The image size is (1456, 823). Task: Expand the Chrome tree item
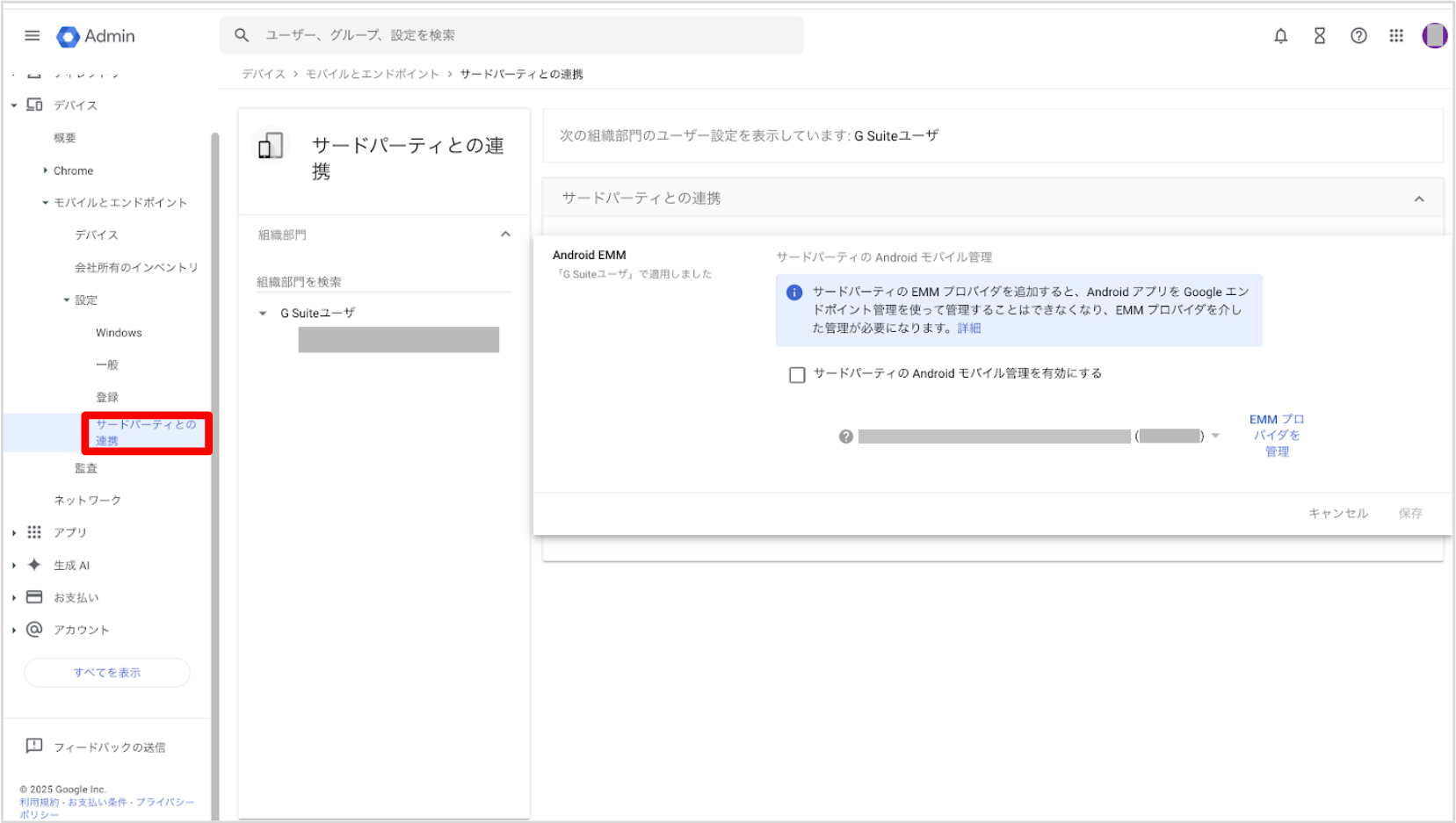46,170
